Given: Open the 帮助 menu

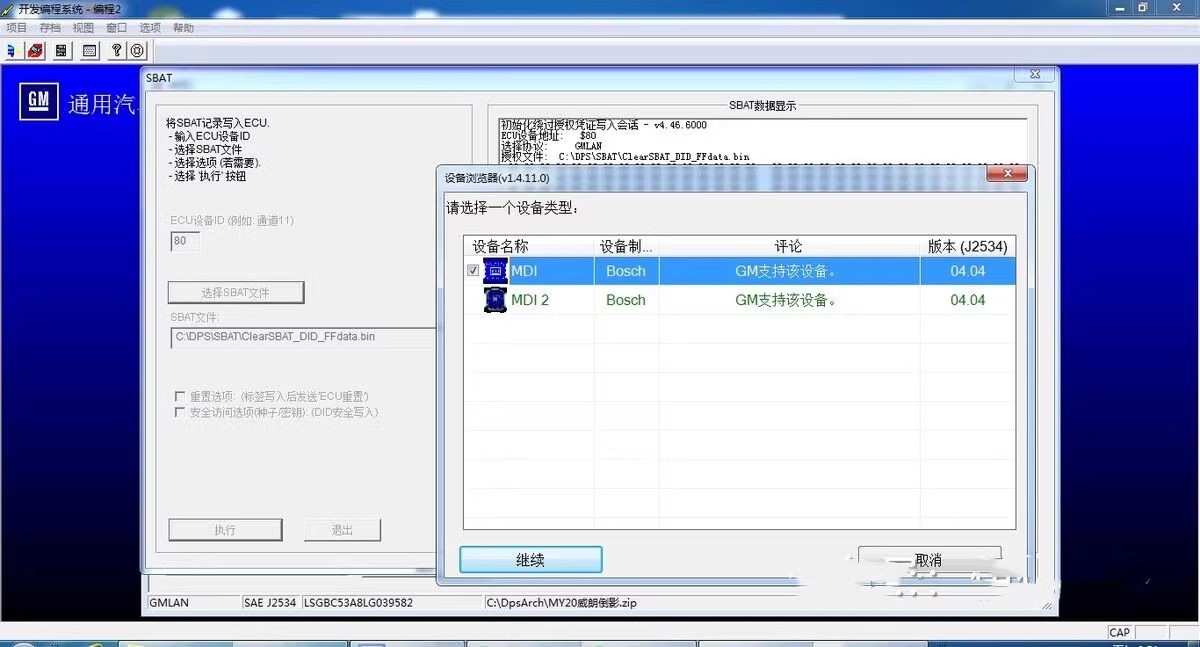Looking at the screenshot, I should click(x=183, y=28).
